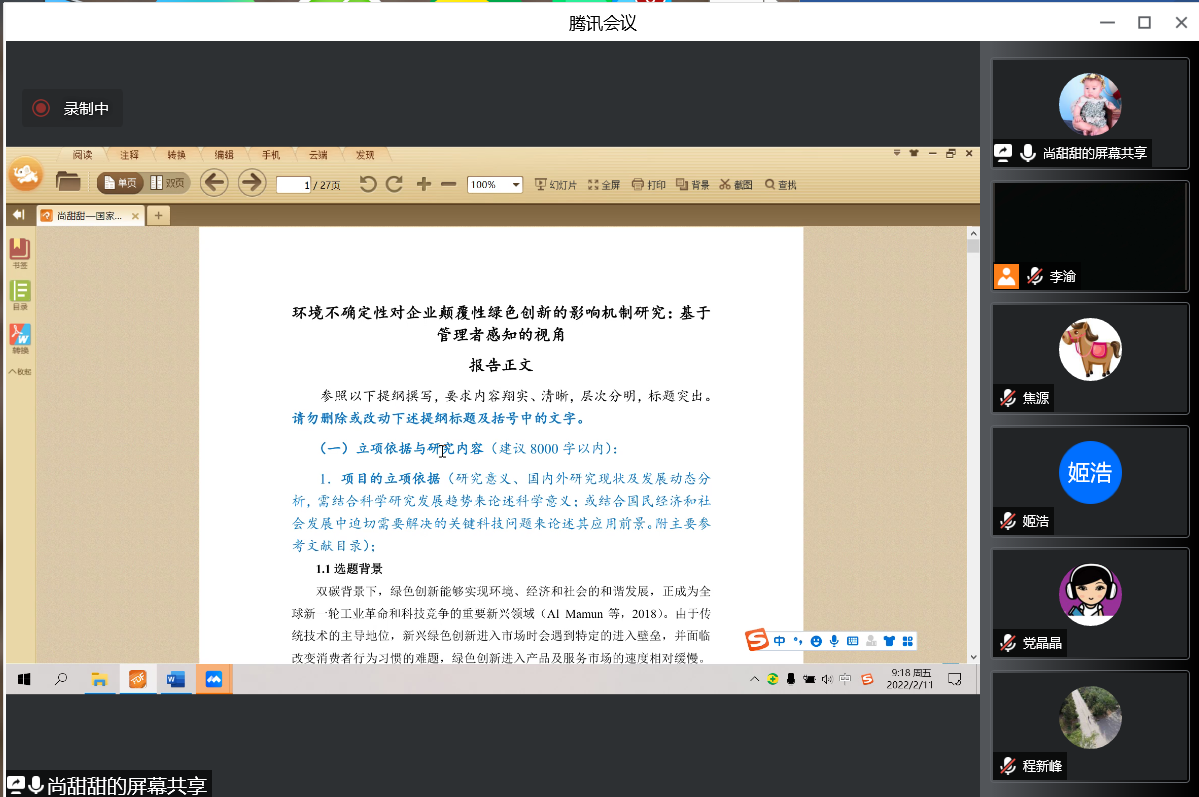
Task: Zoom in with the plus icon
Action: 424,184
